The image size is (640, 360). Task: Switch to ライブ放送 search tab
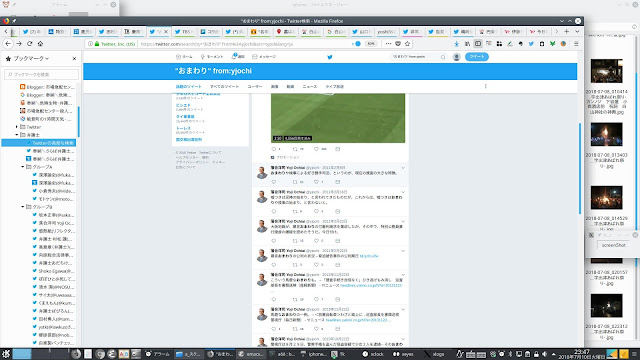point(335,87)
